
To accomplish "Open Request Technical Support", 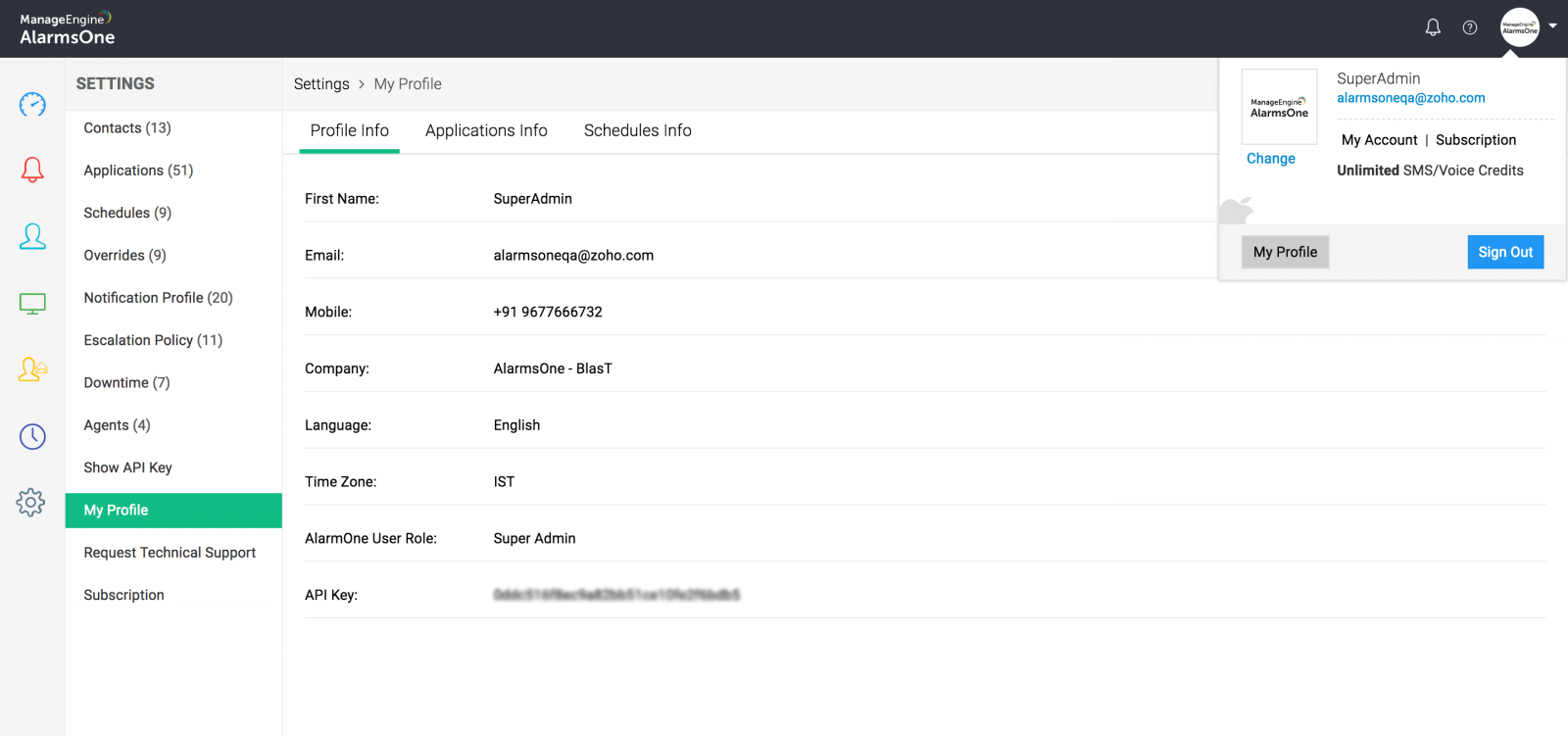I will [x=170, y=552].
